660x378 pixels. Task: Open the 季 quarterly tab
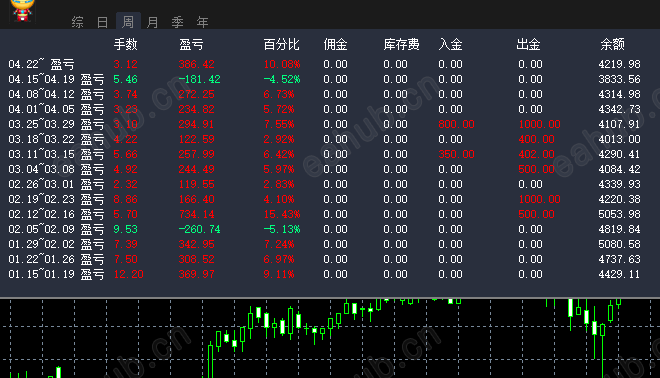(177, 22)
